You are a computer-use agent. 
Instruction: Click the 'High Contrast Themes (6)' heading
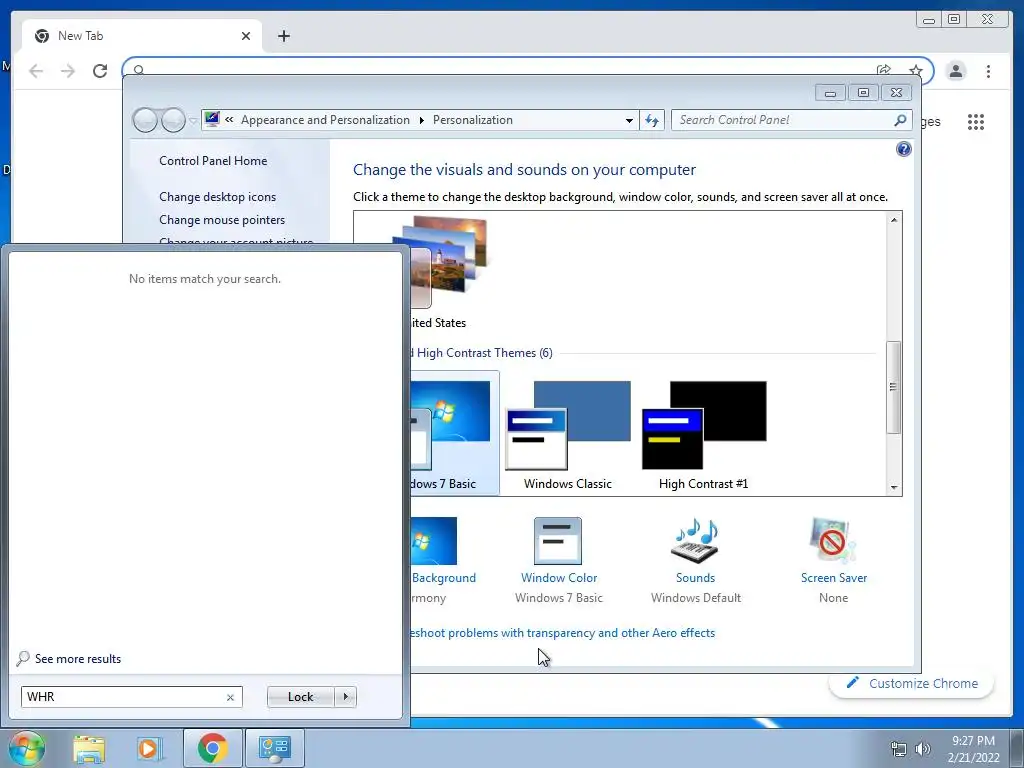(x=483, y=353)
